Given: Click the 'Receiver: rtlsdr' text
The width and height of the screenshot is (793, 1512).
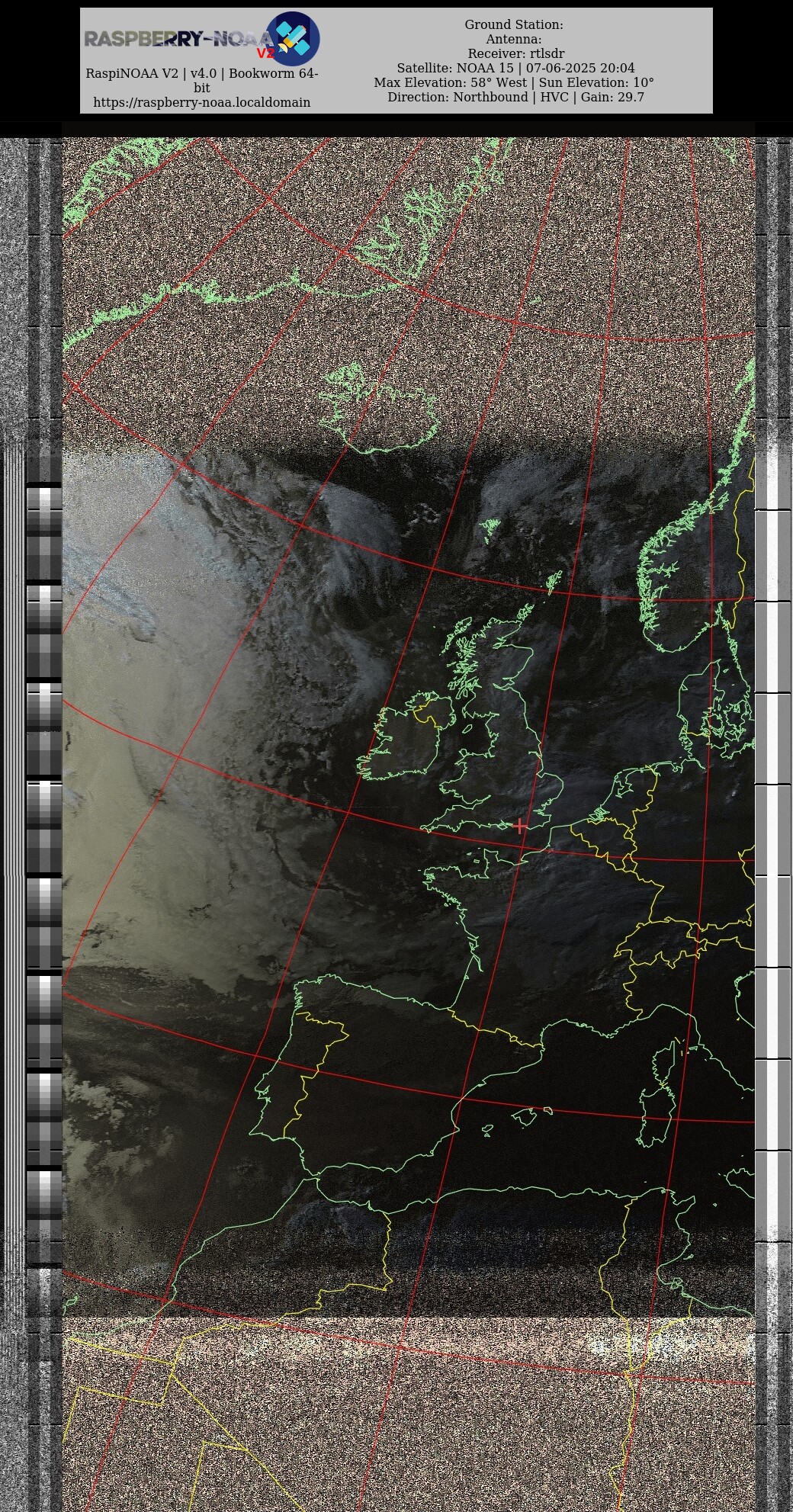Looking at the screenshot, I should pos(516,54).
